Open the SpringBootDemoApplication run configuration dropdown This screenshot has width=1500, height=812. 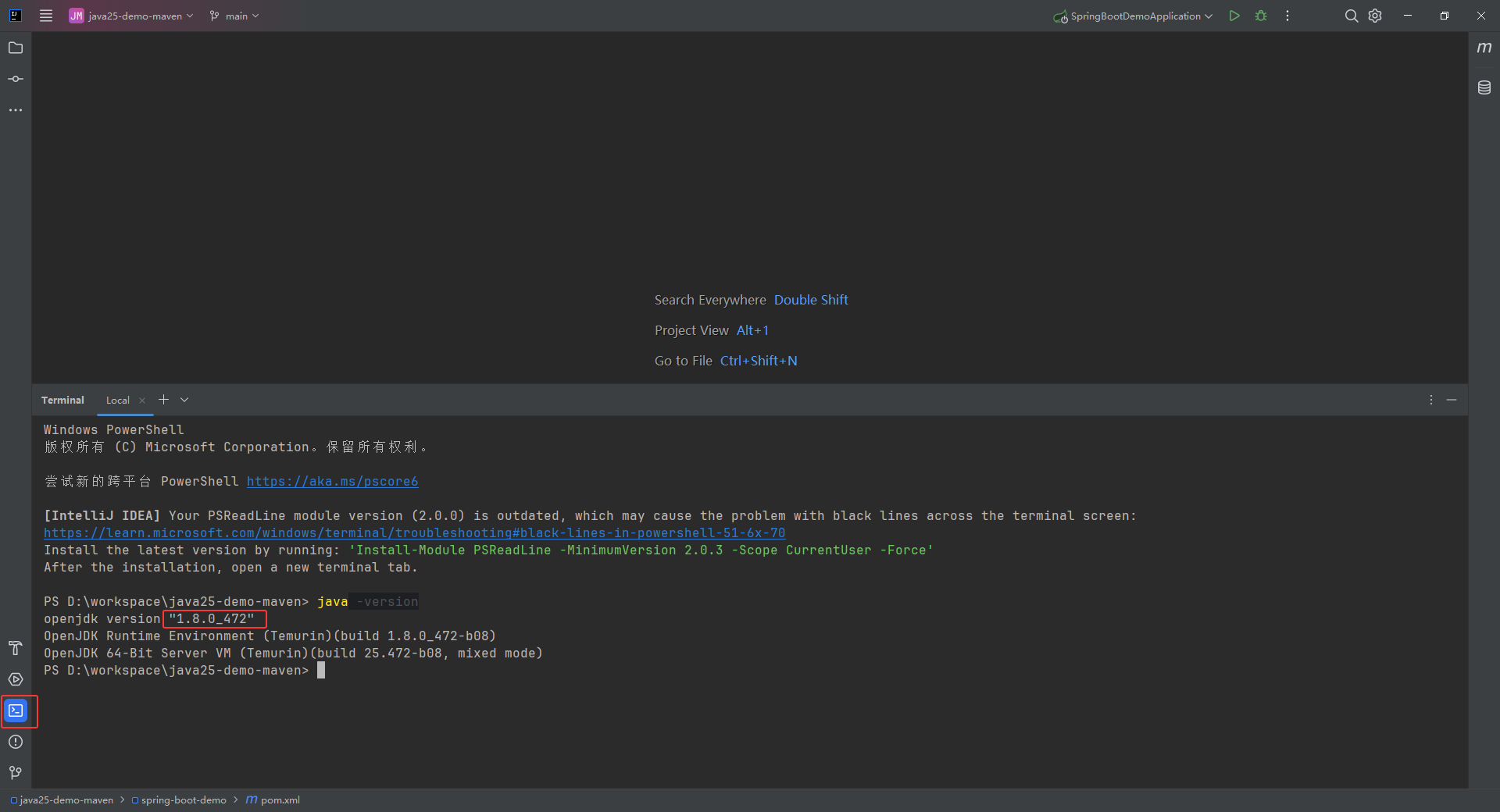point(1131,16)
